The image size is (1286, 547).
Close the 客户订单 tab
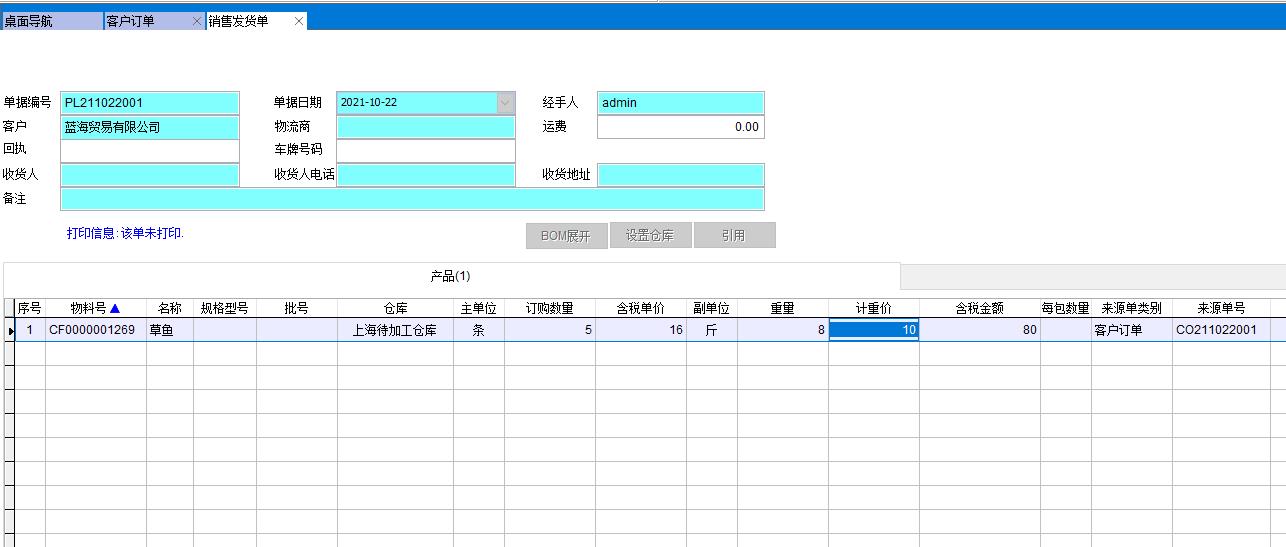pyautogui.click(x=197, y=21)
